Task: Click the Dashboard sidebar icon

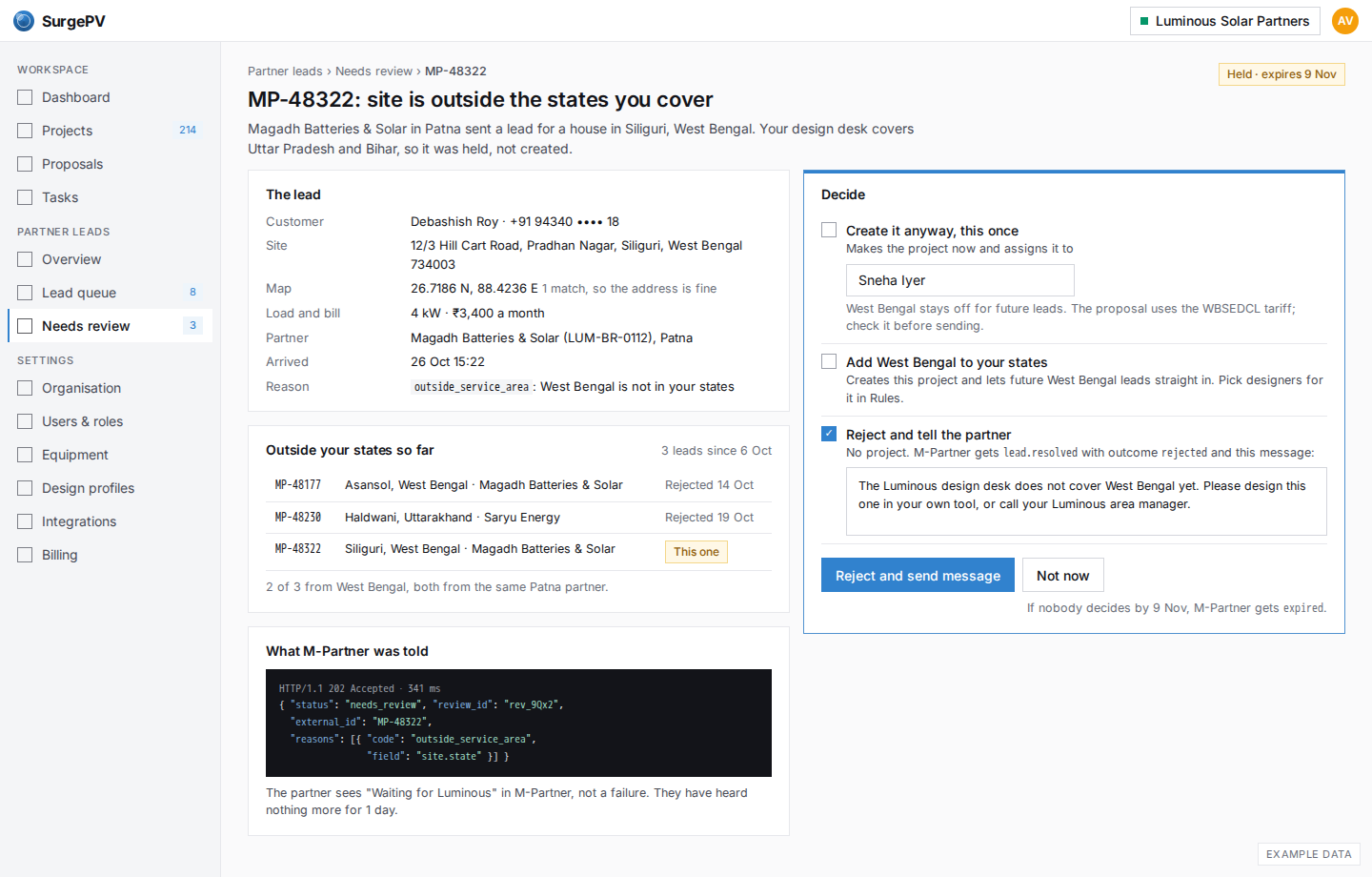Action: coord(25,97)
